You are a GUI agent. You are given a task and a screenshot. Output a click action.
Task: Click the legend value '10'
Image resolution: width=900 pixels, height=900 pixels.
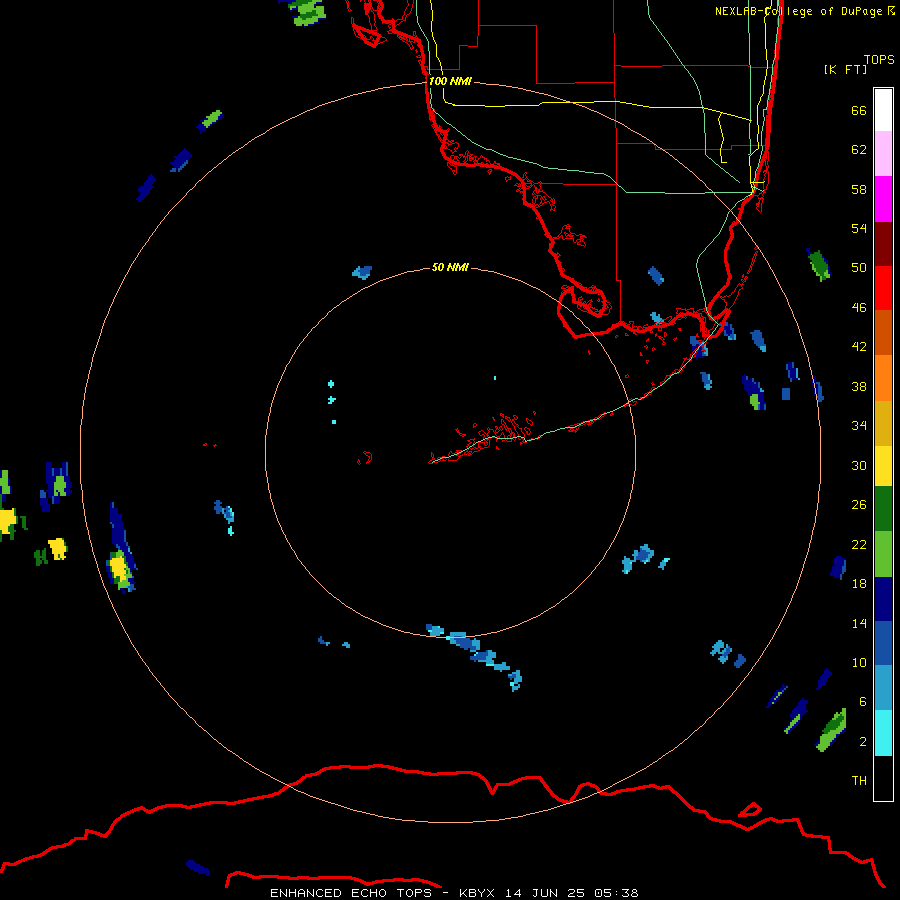pos(859,662)
